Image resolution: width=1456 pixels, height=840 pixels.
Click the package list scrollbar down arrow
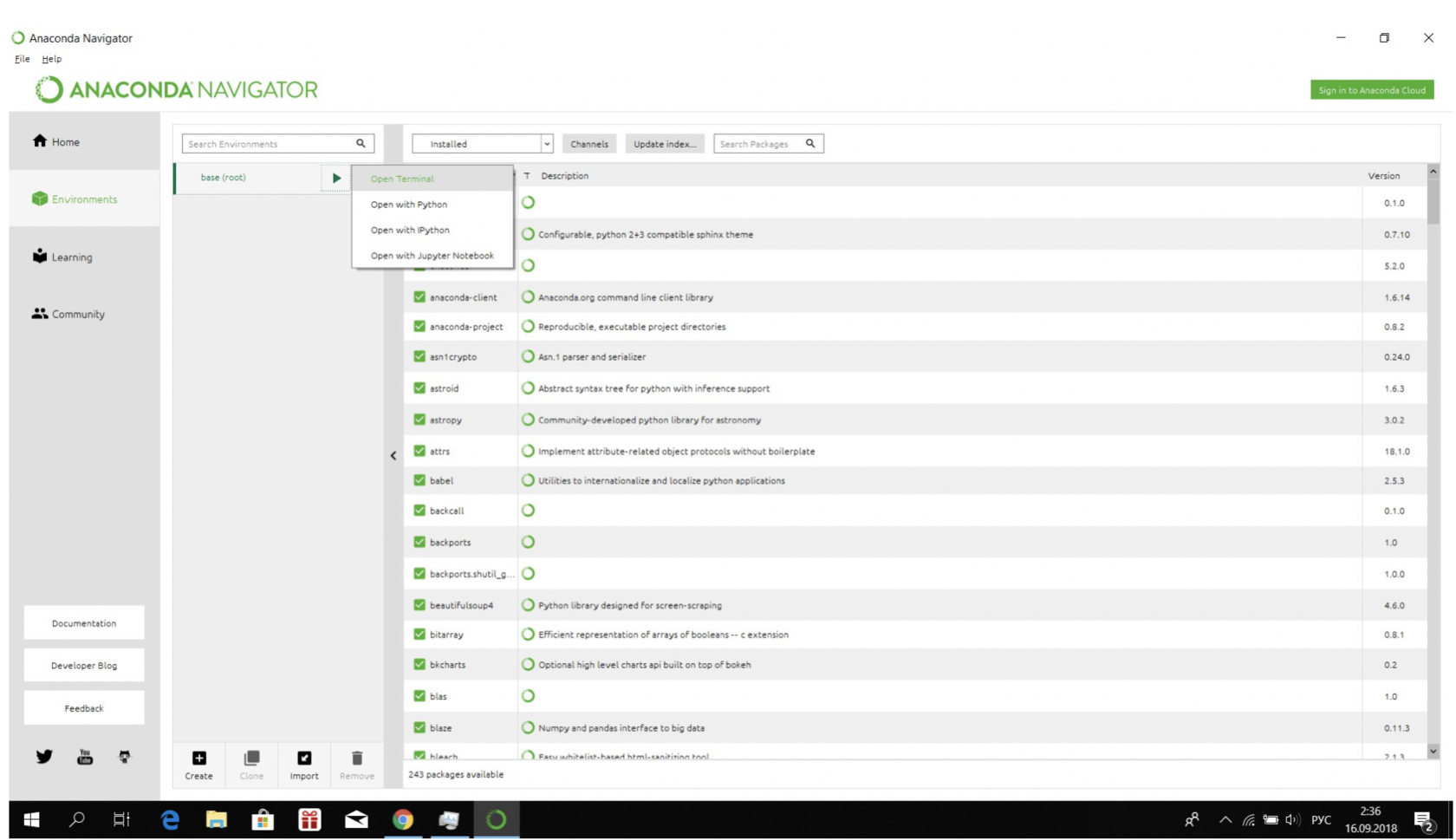[1433, 751]
